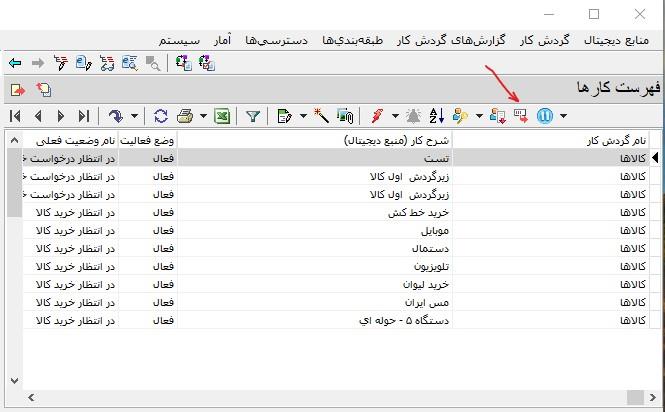Click the icon the red arrow points to
This screenshot has width=665, height=412.
tap(521, 116)
